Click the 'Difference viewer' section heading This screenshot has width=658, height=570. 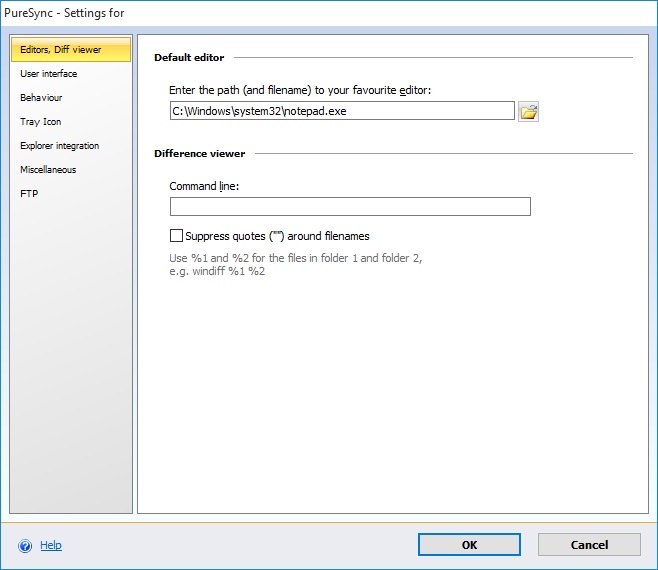[x=199, y=154]
